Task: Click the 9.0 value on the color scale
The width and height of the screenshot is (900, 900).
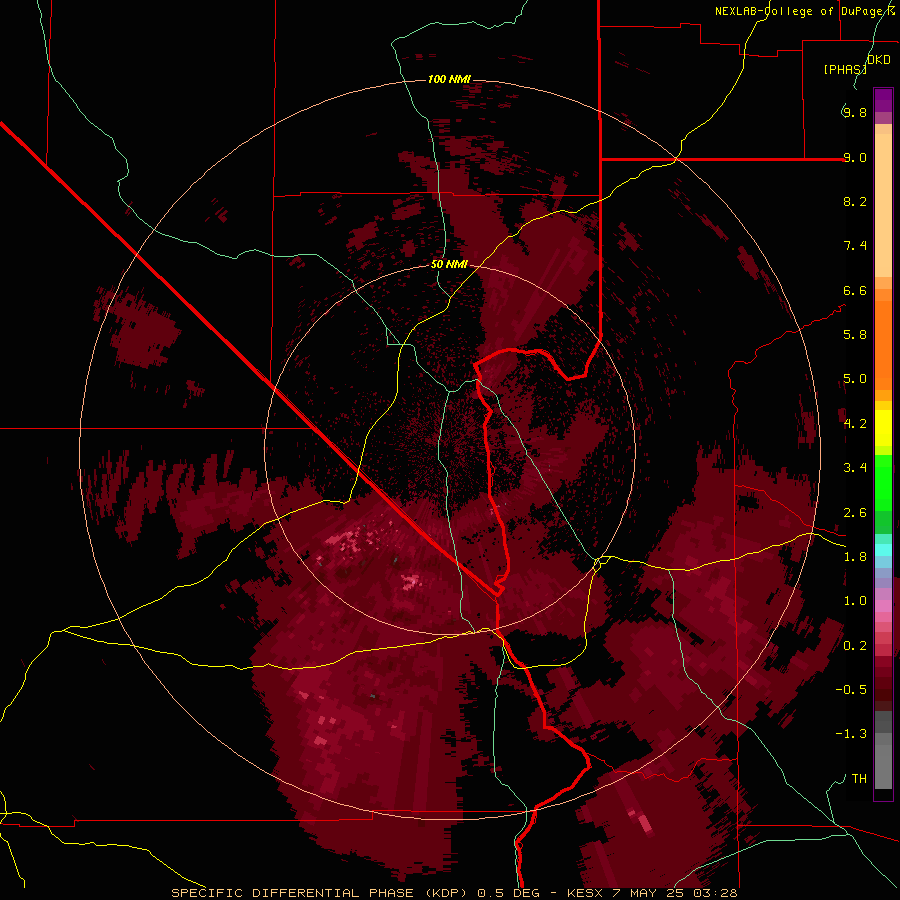Action: click(855, 157)
